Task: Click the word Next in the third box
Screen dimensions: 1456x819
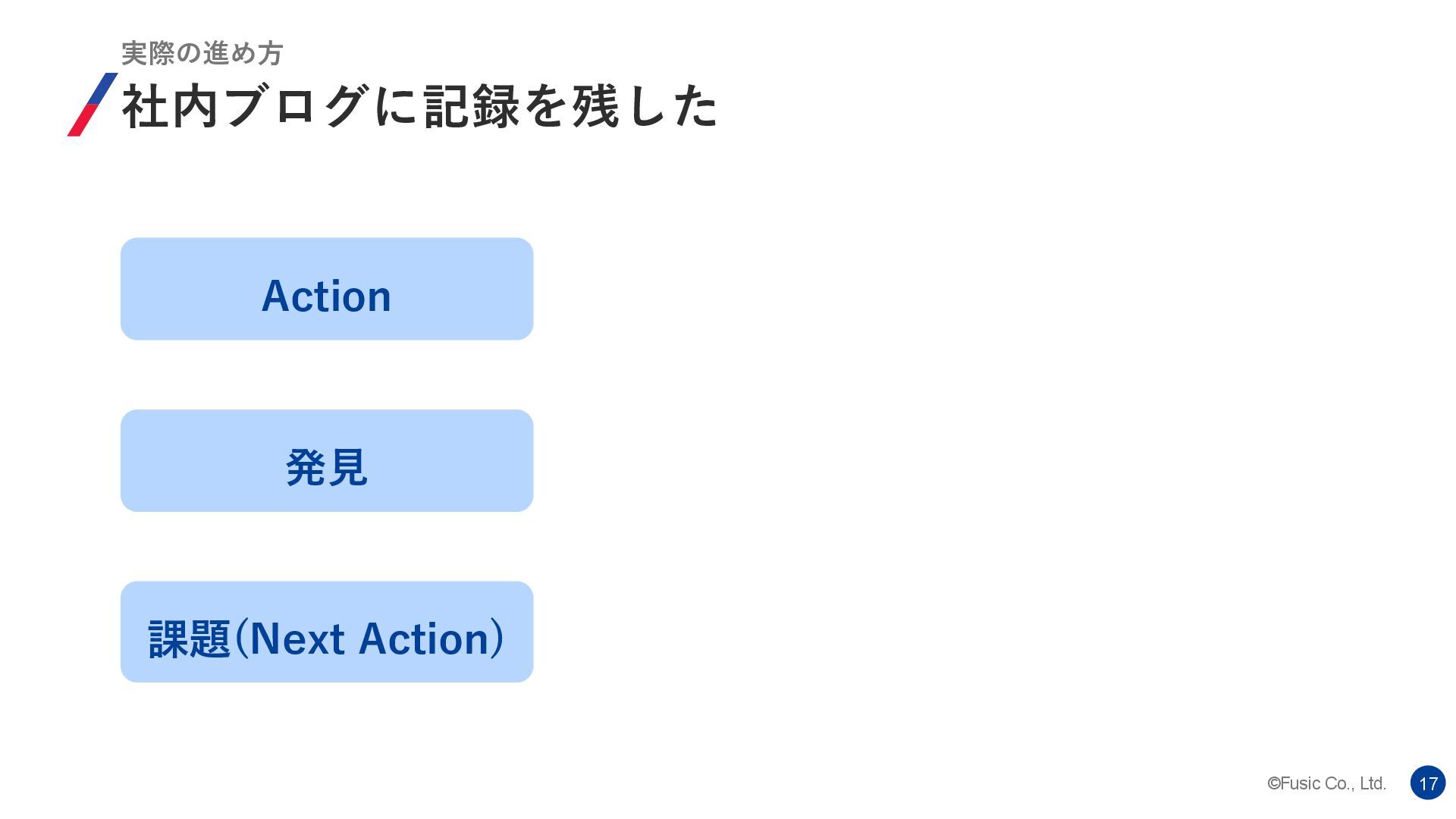Action: click(297, 639)
